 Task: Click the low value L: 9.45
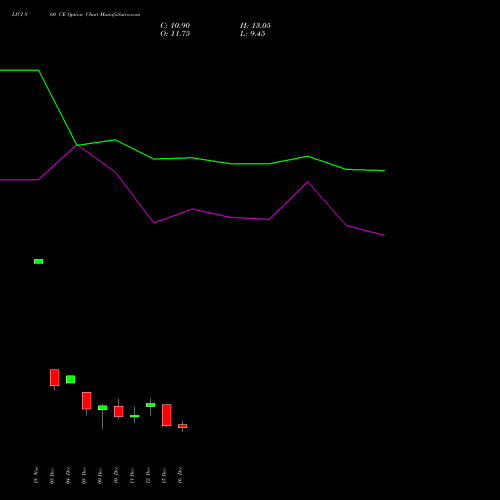[253, 34]
